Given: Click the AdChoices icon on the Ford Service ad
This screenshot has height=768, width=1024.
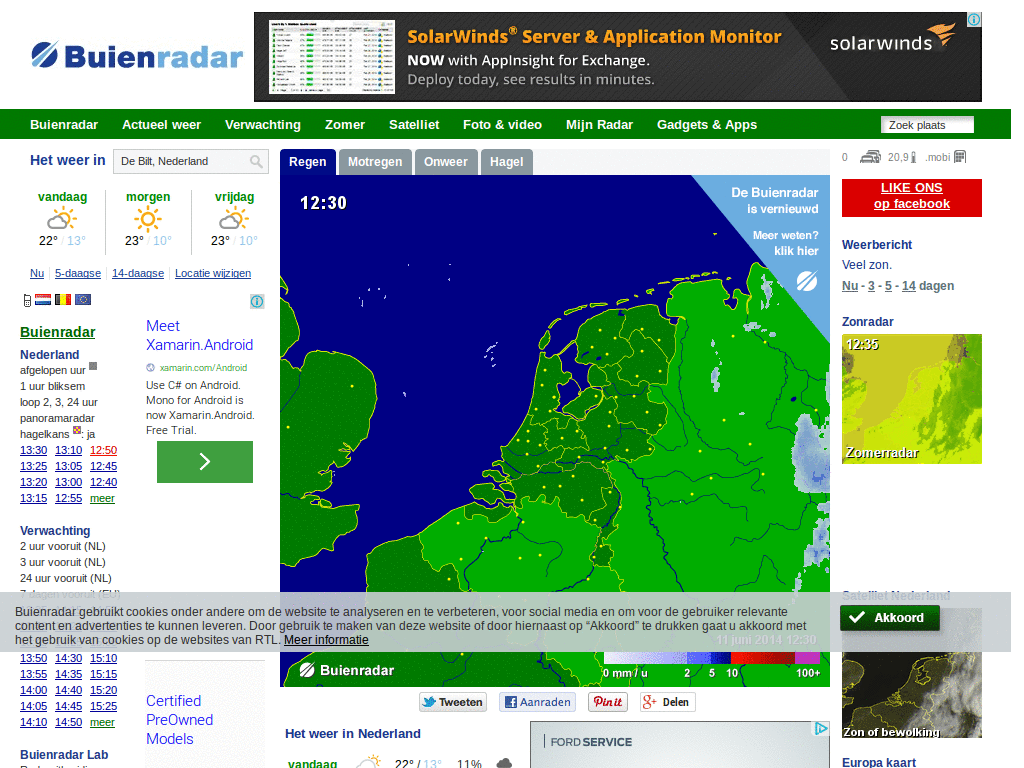Looking at the screenshot, I should tap(821, 729).
